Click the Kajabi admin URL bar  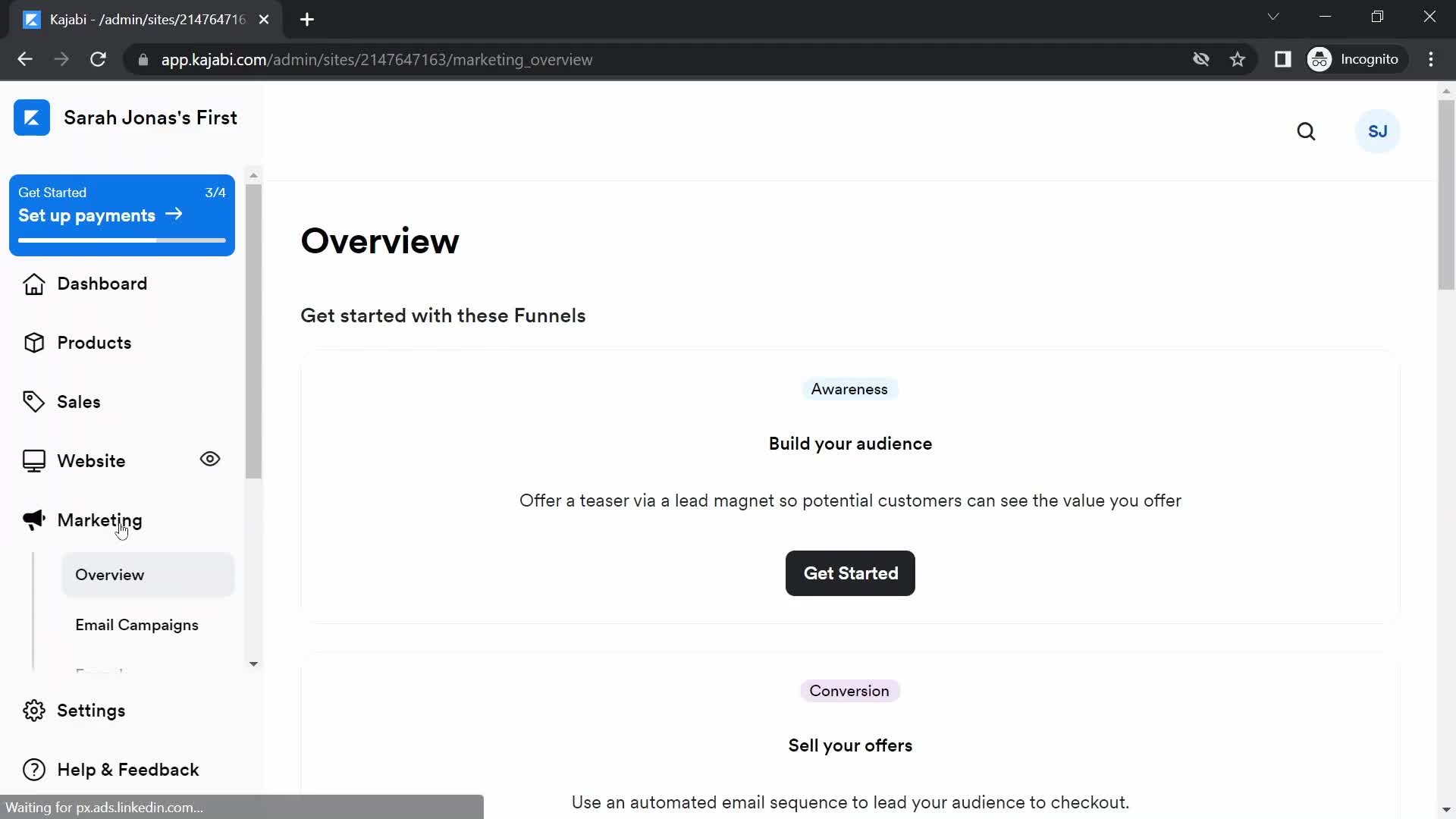coord(376,59)
